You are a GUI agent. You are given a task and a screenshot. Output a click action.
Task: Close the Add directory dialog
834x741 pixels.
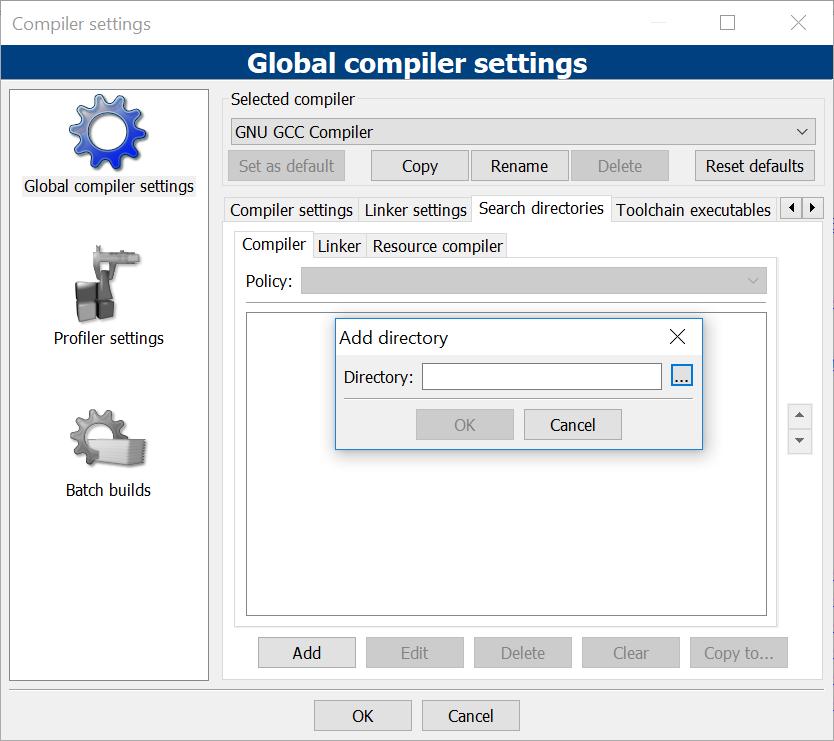(677, 337)
